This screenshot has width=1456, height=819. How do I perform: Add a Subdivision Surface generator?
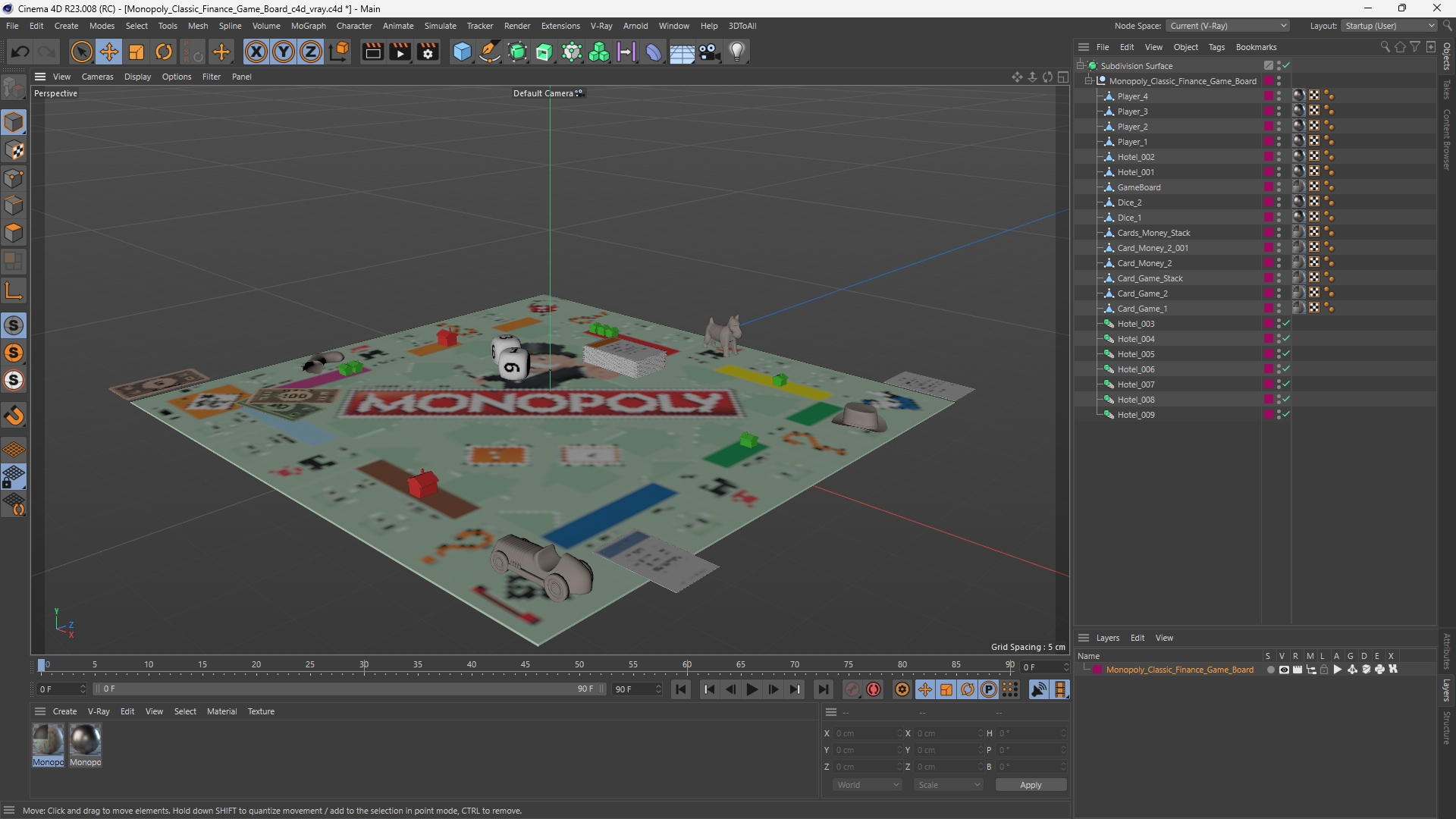point(517,52)
